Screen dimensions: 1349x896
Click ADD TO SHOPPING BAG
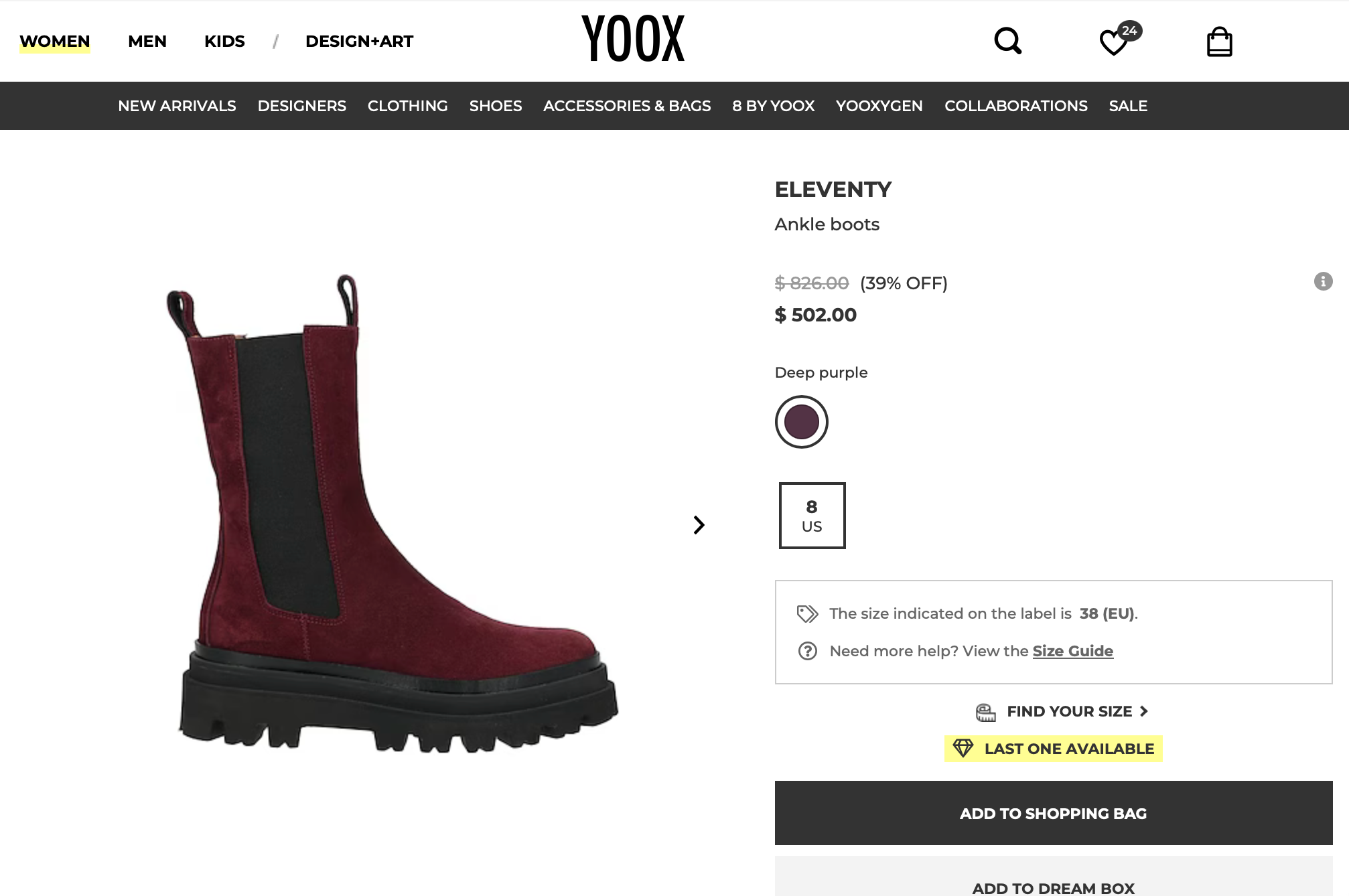[x=1052, y=813]
